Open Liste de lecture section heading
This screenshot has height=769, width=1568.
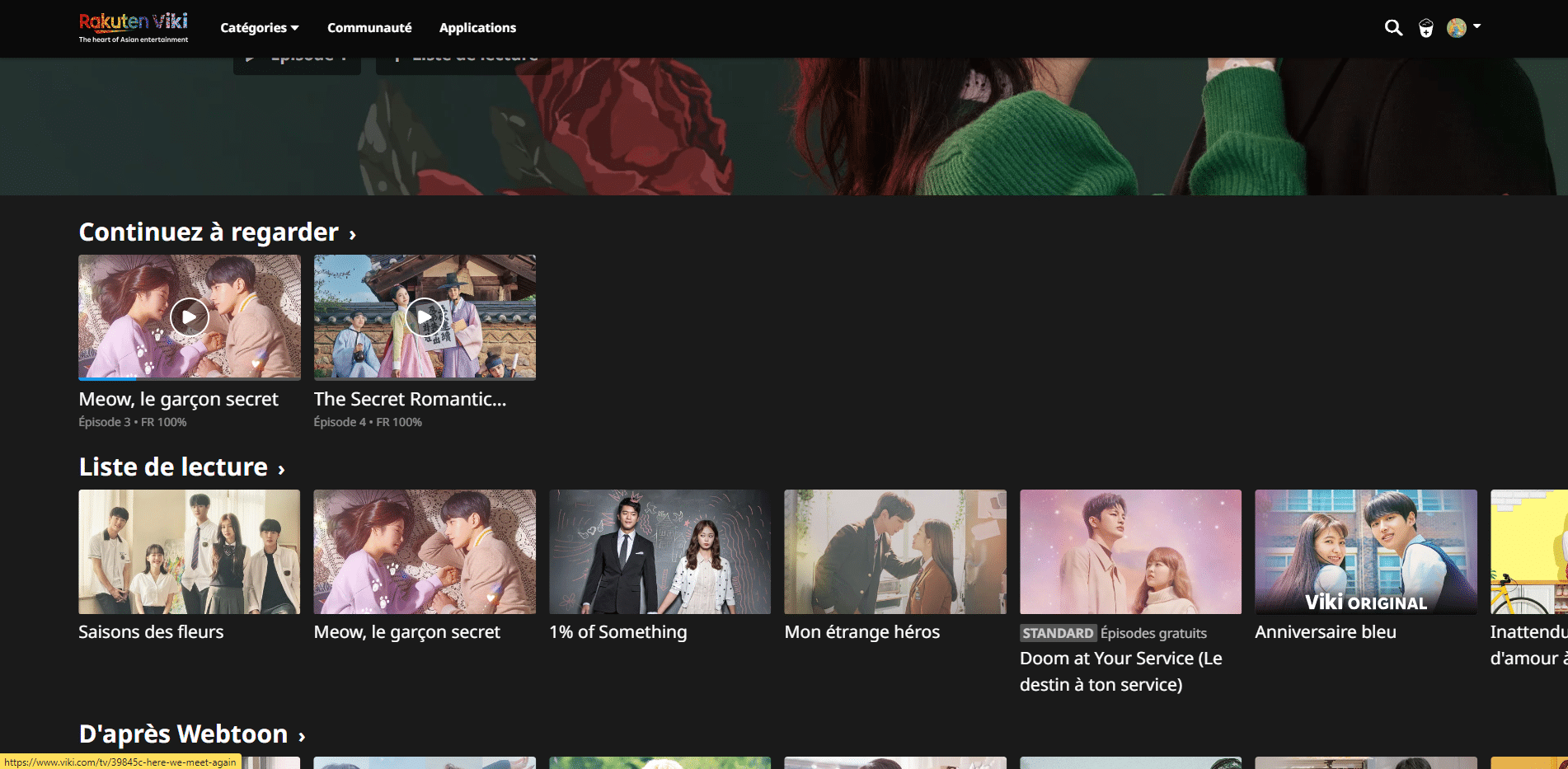[x=173, y=467]
